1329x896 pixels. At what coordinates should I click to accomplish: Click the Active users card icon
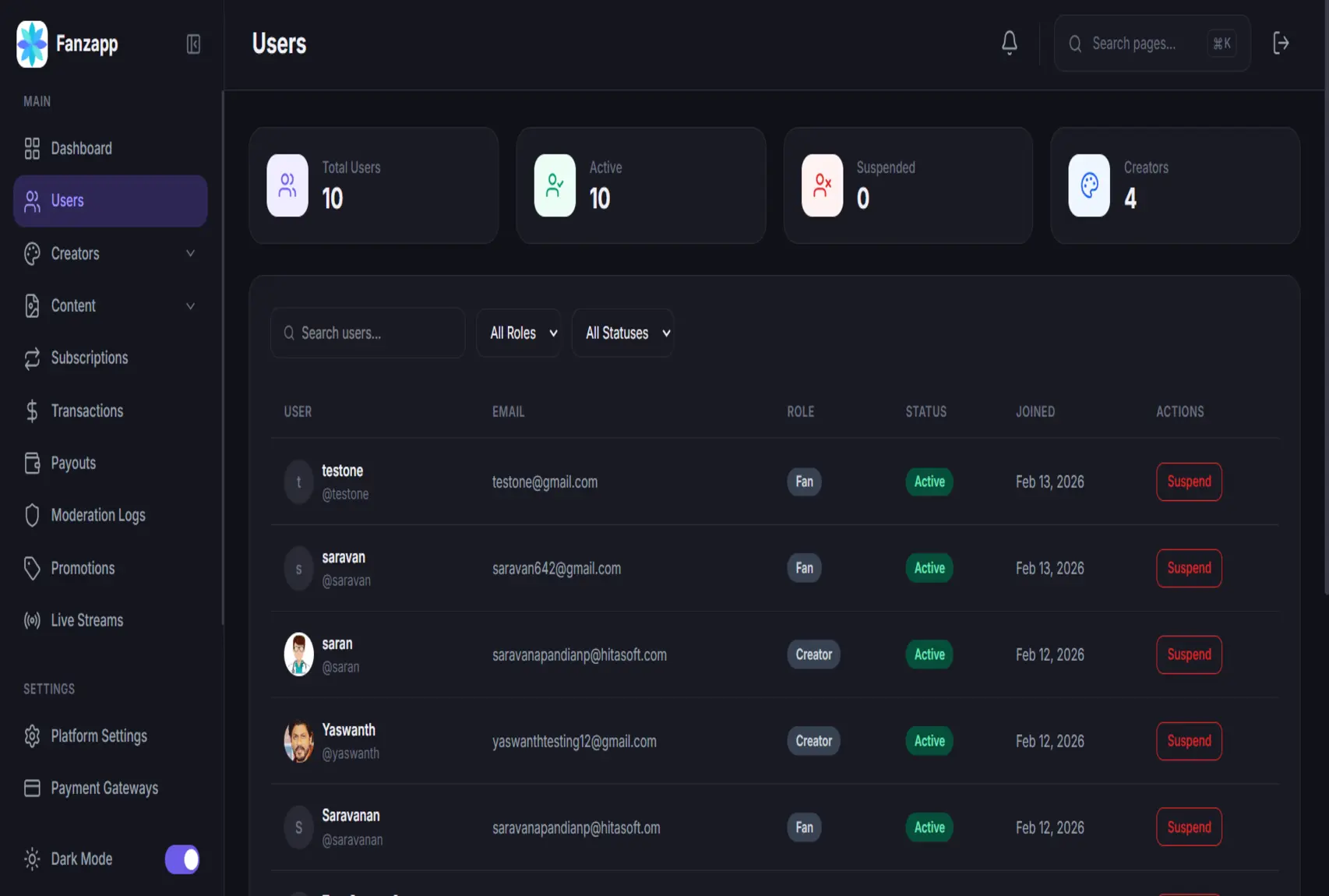tap(555, 185)
